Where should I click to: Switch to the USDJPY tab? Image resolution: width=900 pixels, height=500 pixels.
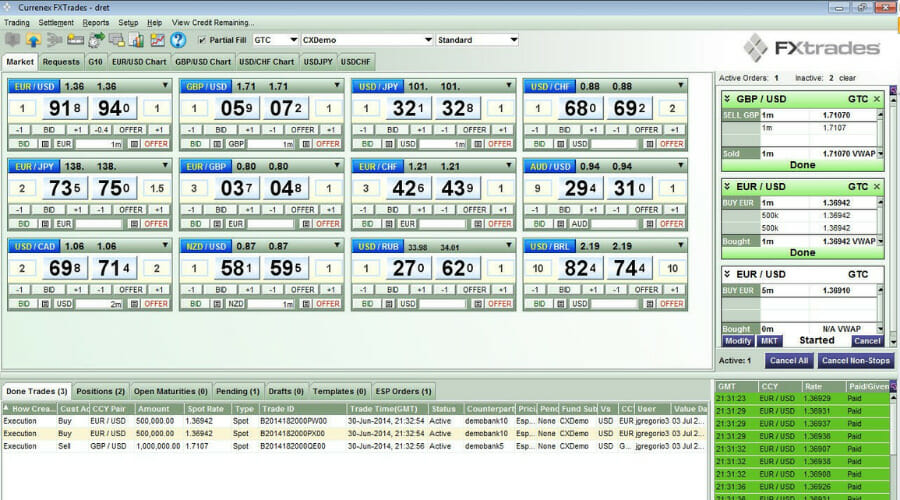[x=318, y=62]
